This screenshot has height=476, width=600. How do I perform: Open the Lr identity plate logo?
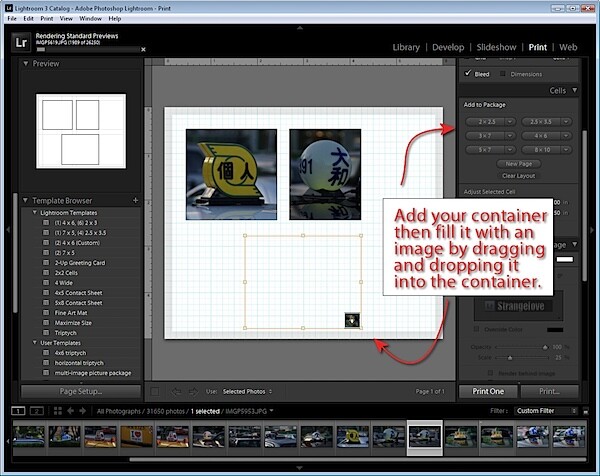[x=21, y=42]
